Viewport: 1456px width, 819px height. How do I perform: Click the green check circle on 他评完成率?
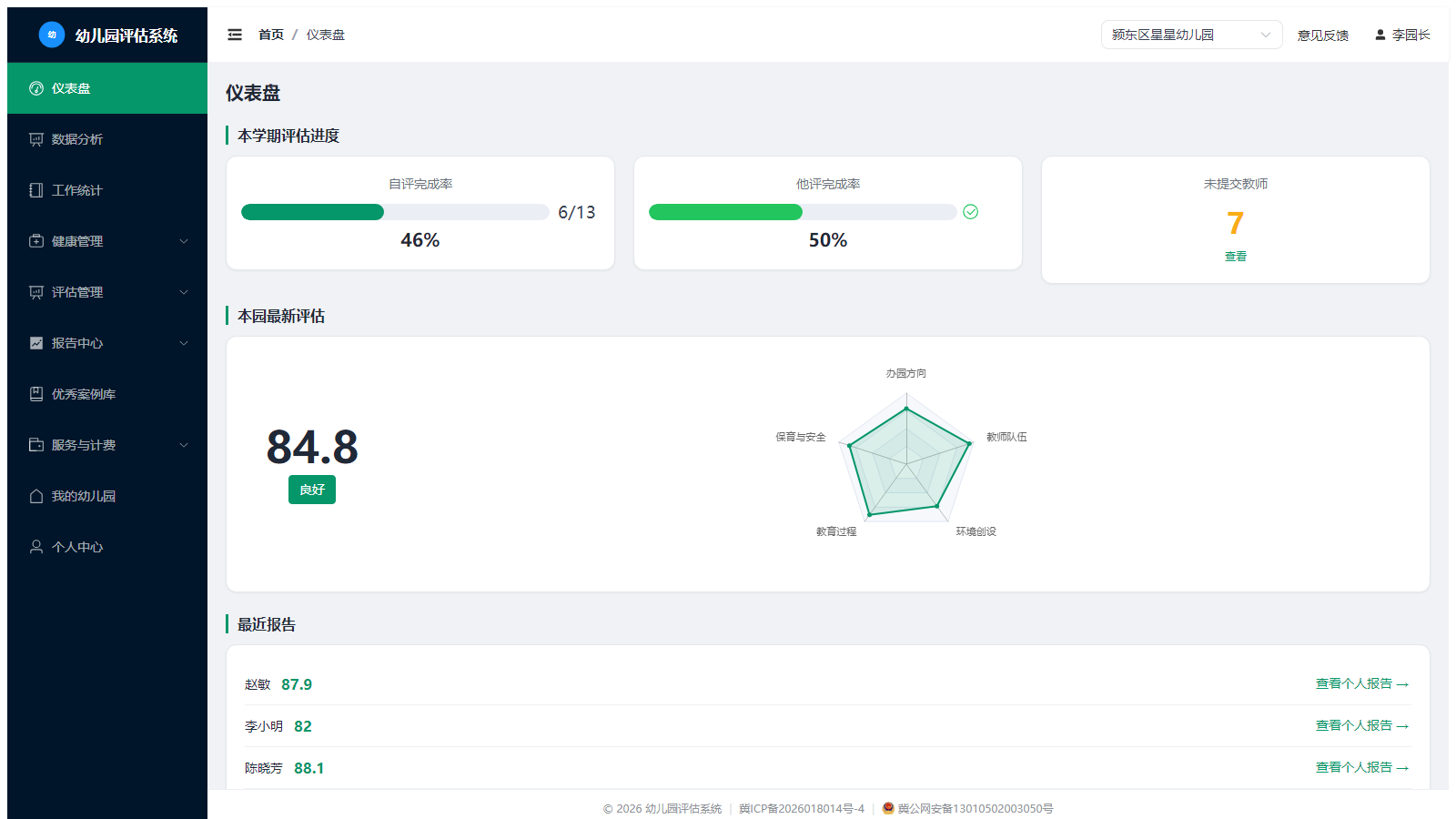971,212
